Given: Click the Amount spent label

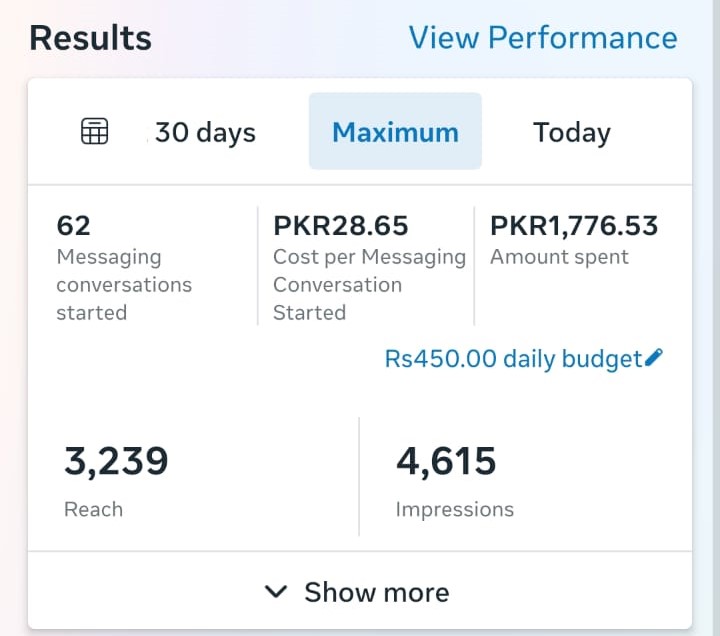Looking at the screenshot, I should click(x=559, y=257).
